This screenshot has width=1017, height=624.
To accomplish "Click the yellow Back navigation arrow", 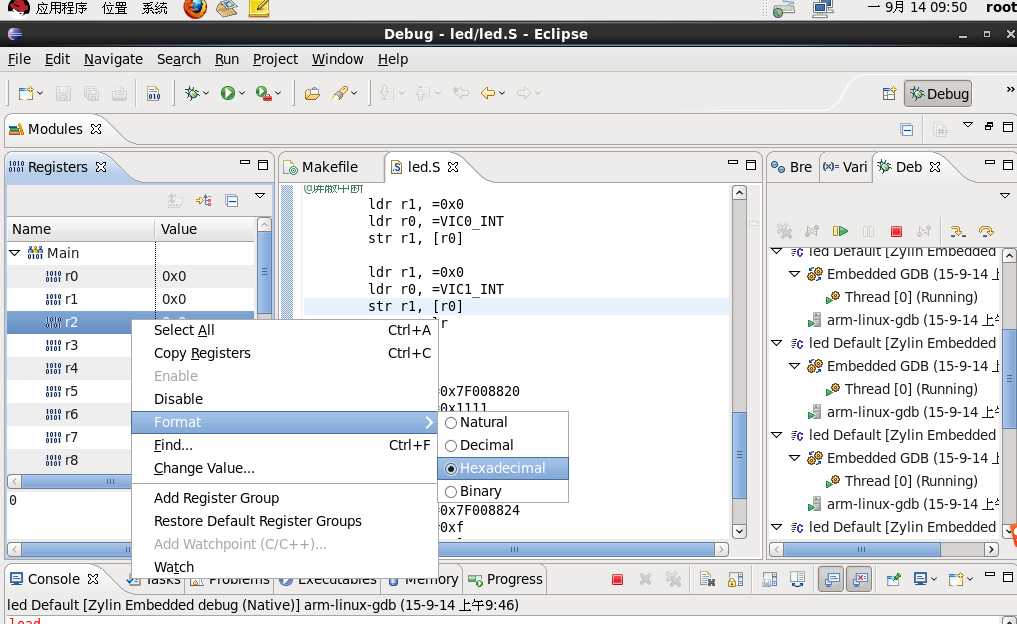I will [488, 93].
